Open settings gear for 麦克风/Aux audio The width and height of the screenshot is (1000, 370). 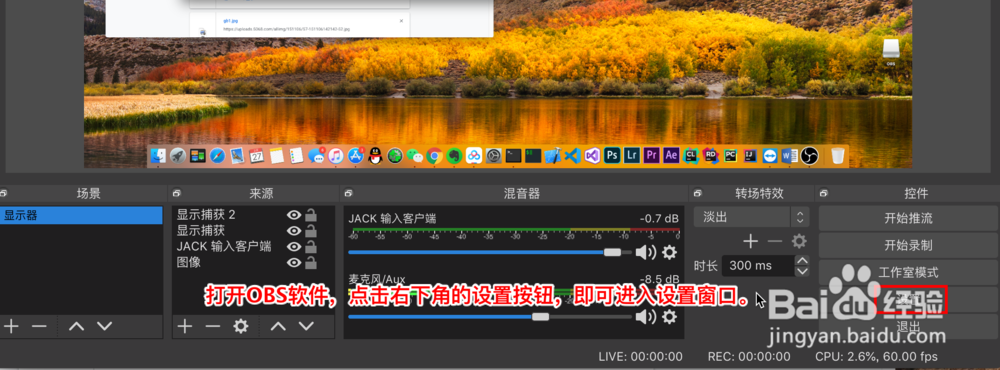pyautogui.click(x=669, y=316)
